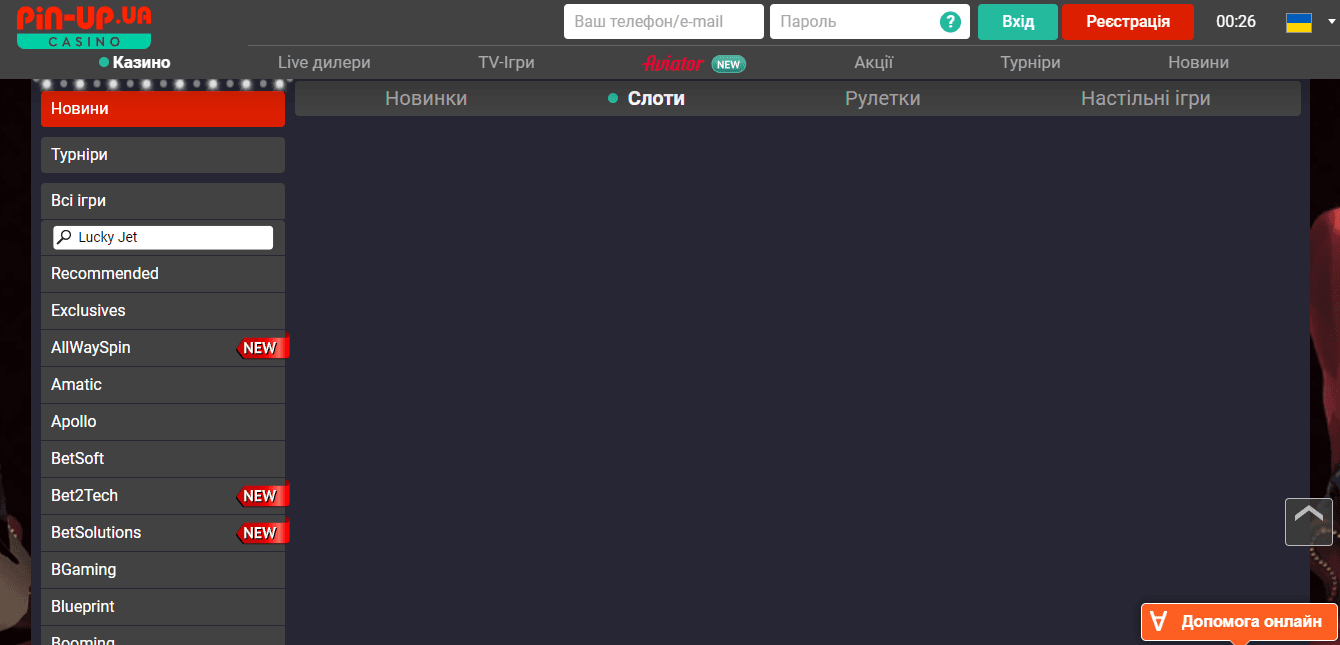
Task: Switch to the Рулетки tab
Action: pos(882,98)
